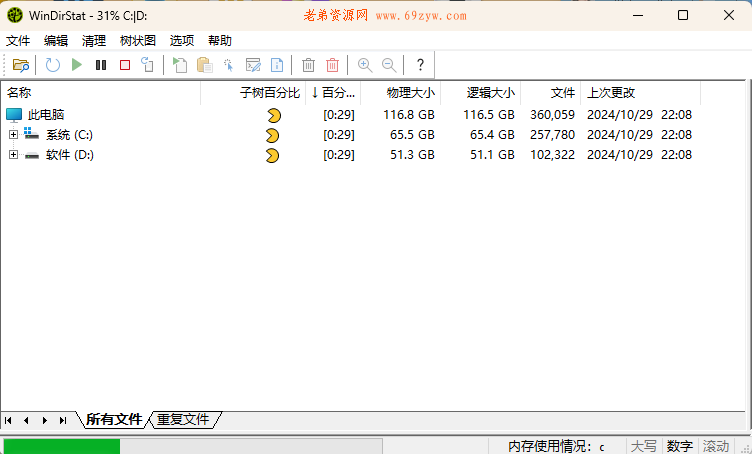Select the 软件 (D:) row label

(x=70, y=155)
